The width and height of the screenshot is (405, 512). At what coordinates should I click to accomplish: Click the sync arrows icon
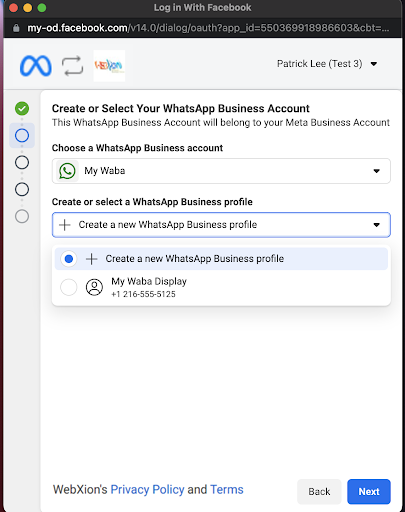[72, 66]
